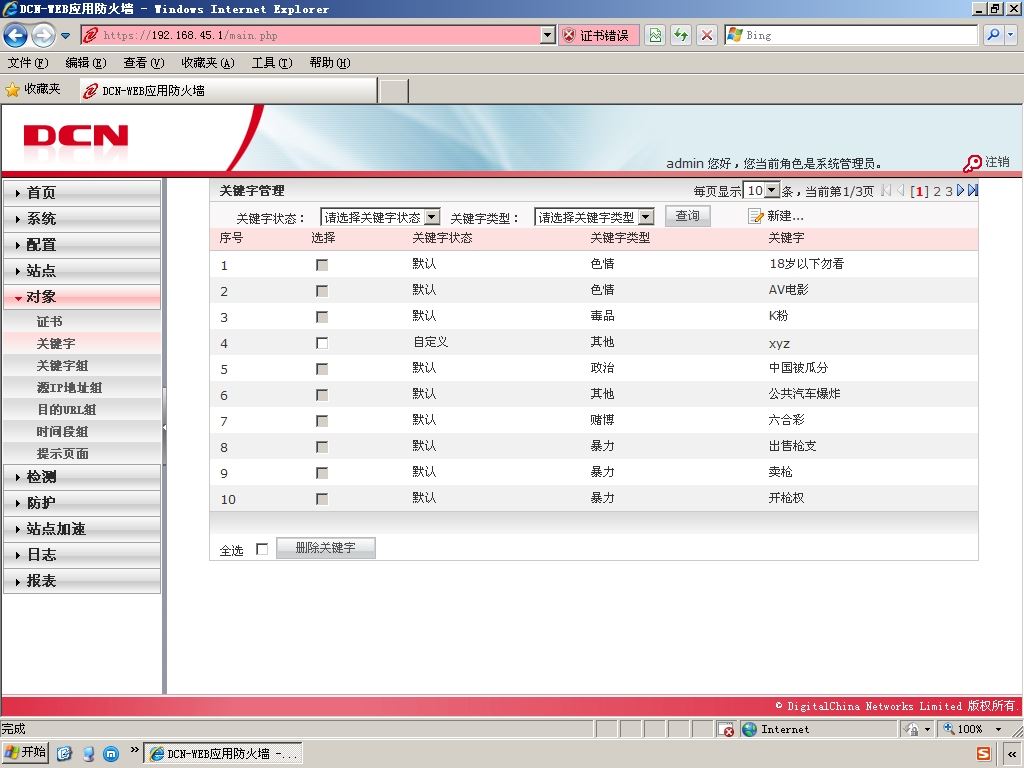Open the 关键字 submenu item

click(82, 344)
